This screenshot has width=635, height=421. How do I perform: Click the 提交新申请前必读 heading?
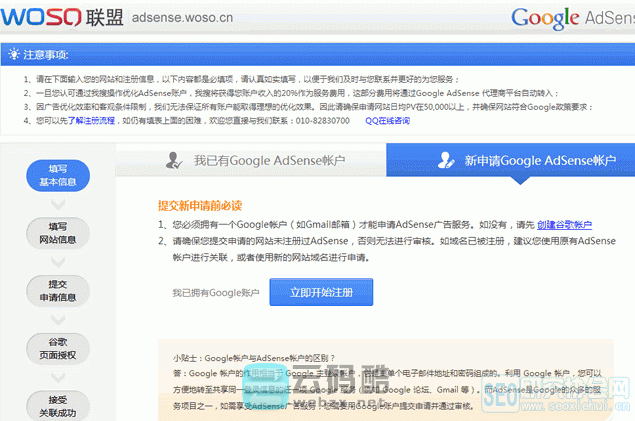200,206
